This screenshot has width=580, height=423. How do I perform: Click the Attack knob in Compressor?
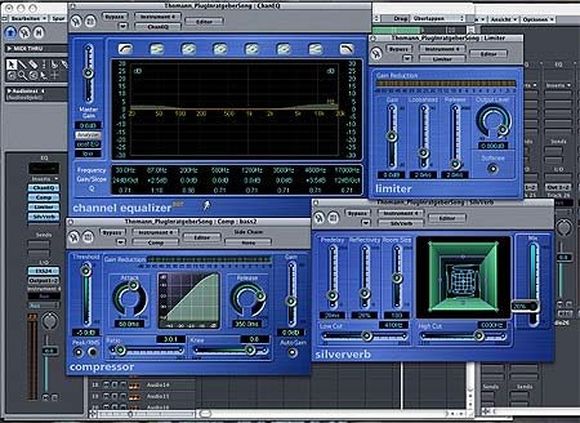pos(130,297)
